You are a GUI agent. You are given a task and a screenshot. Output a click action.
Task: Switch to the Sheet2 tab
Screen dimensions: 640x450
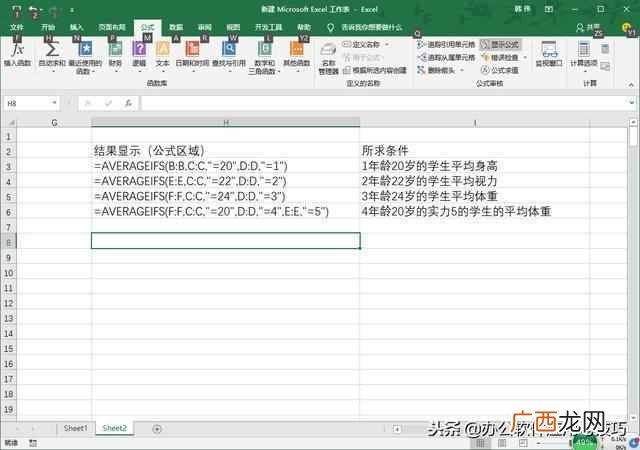coord(115,428)
